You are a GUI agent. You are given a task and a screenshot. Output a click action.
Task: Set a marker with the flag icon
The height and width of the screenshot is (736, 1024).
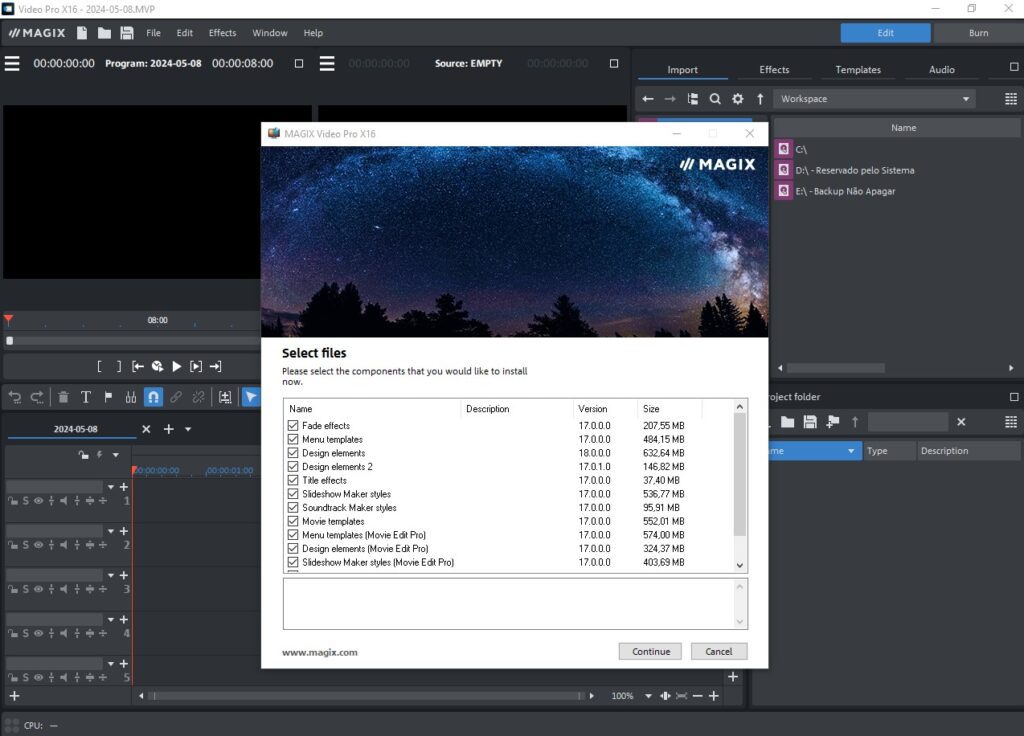pyautogui.click(x=106, y=397)
